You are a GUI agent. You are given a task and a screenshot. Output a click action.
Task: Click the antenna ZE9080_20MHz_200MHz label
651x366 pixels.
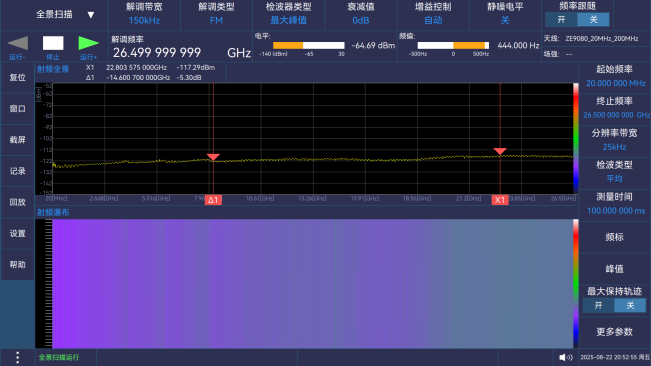click(x=601, y=39)
